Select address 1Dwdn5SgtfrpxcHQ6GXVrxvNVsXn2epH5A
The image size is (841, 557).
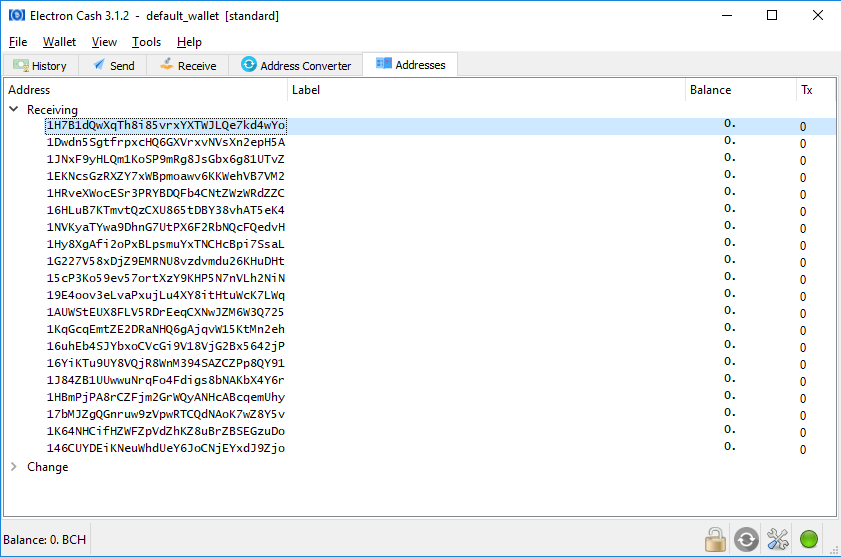(166, 142)
